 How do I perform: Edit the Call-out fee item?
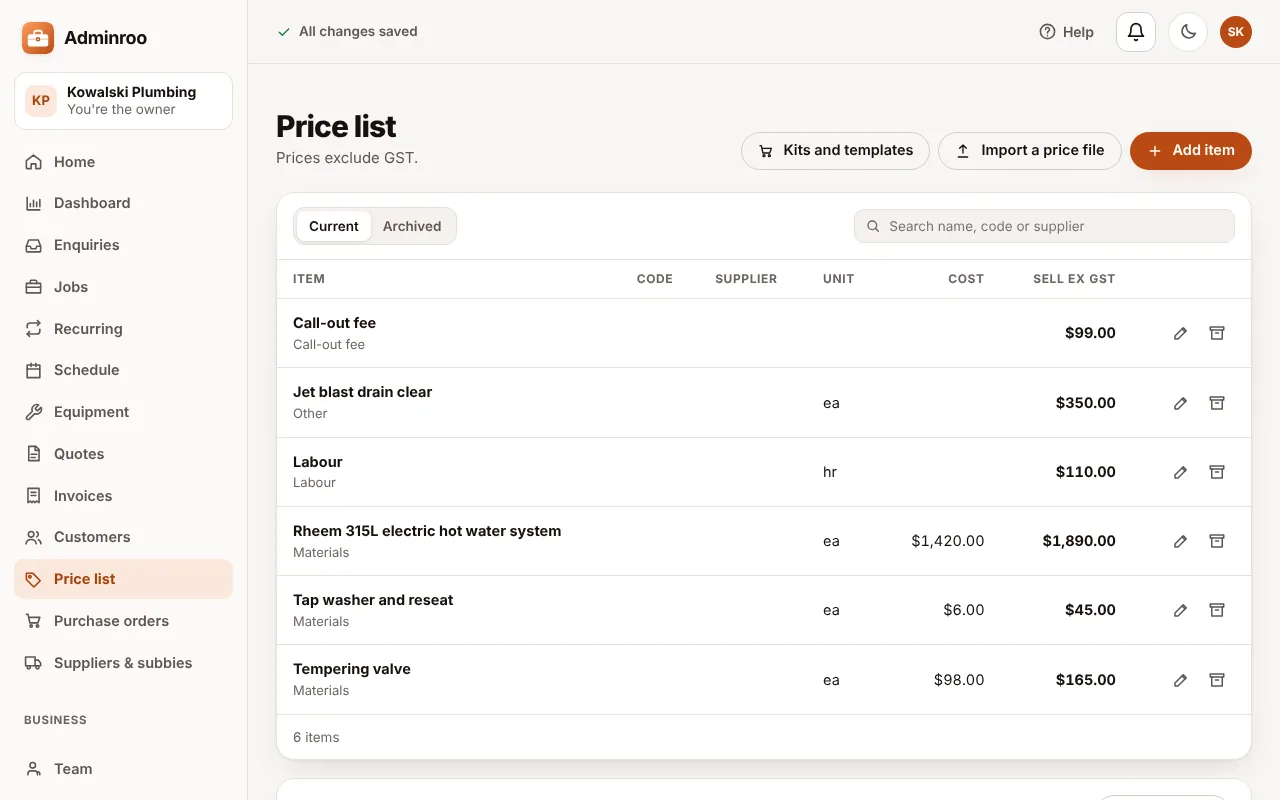pyautogui.click(x=1180, y=333)
